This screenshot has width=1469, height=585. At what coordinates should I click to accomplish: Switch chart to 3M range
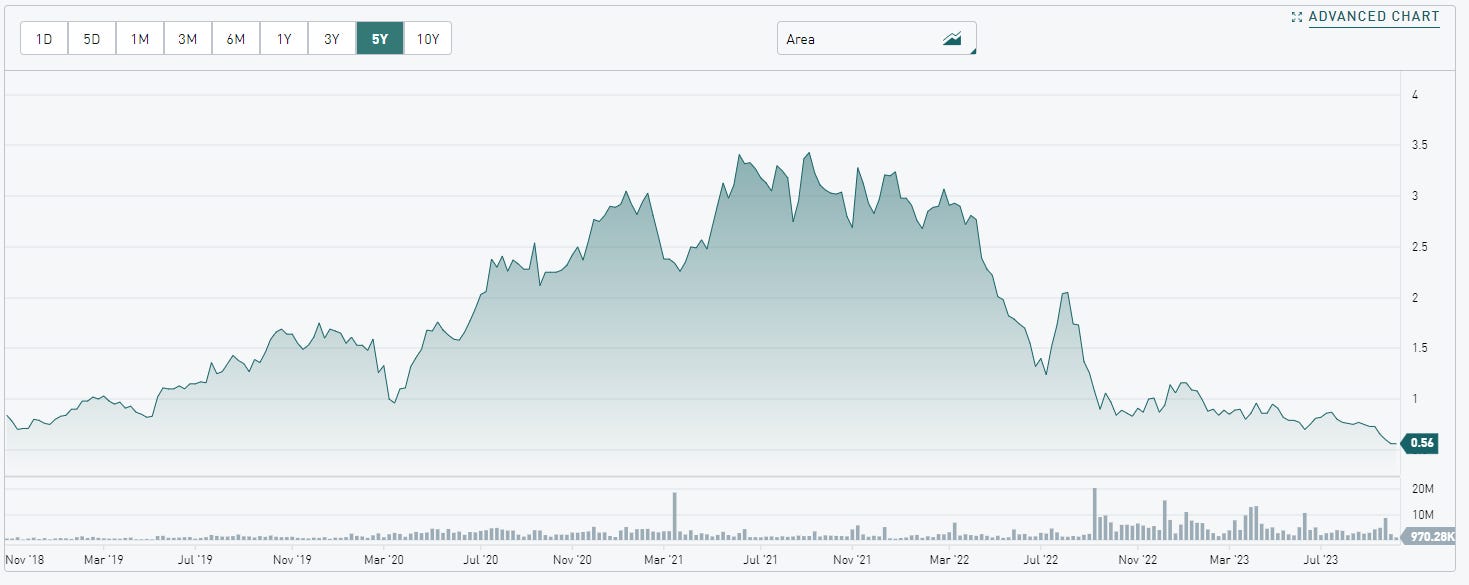pyautogui.click(x=188, y=39)
